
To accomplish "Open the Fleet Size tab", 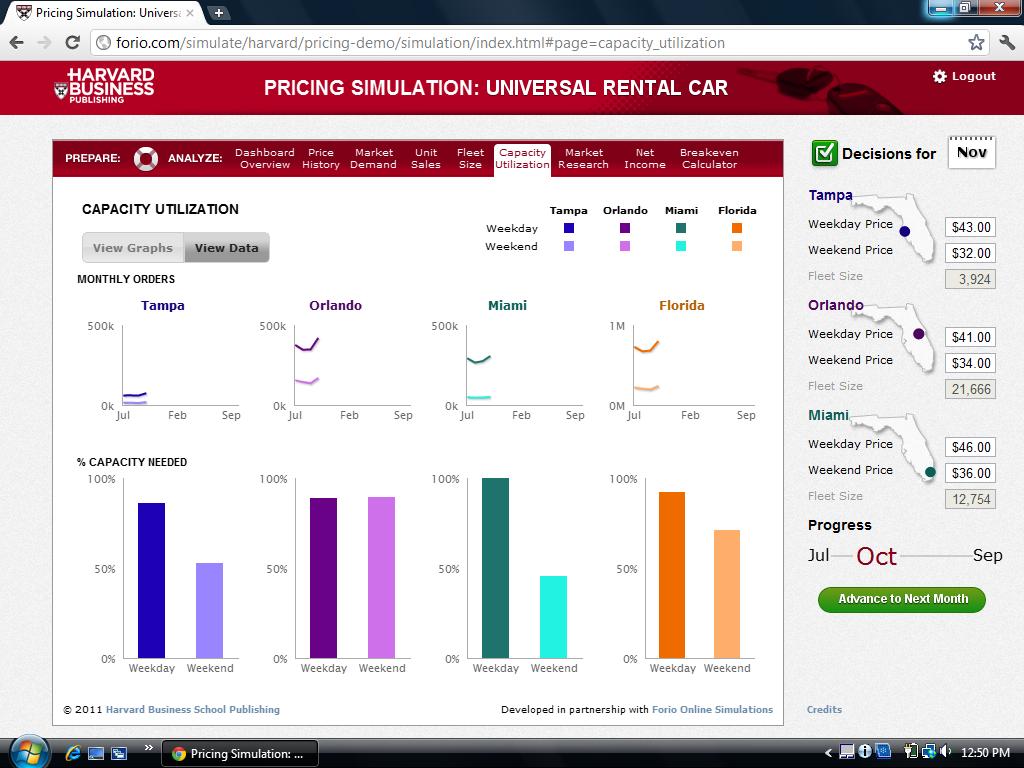I will coord(470,159).
